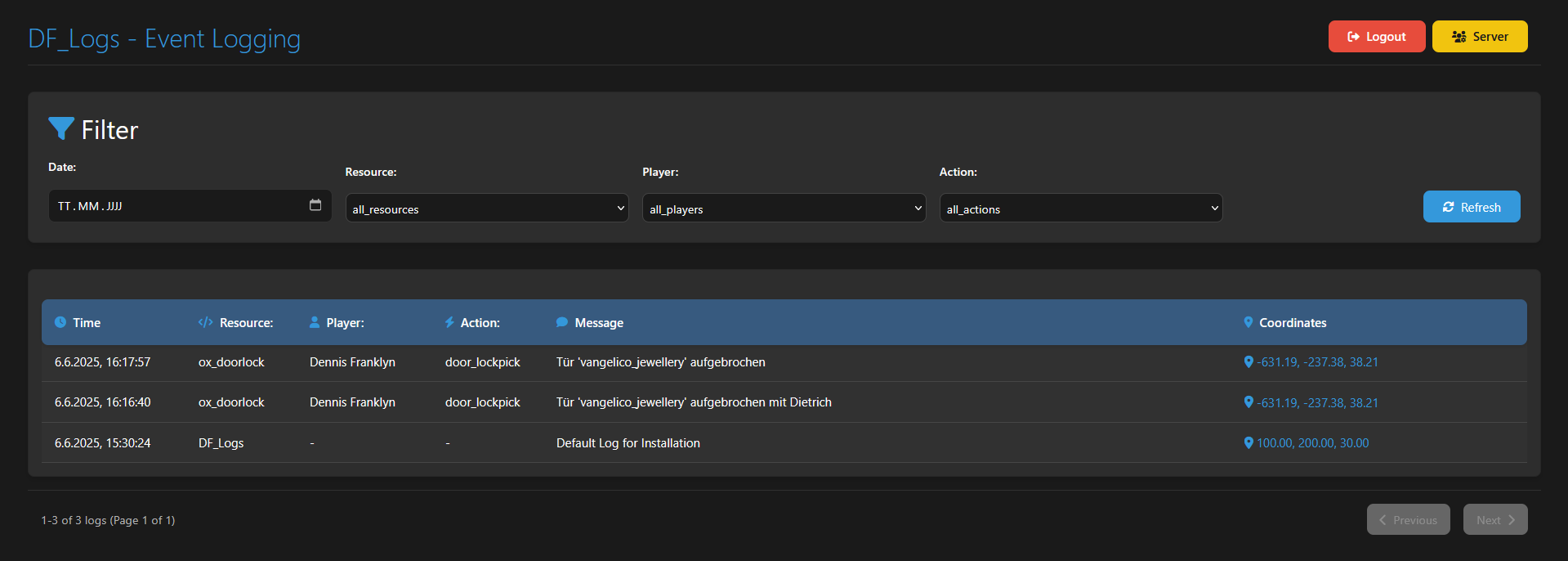Screen dimensions: 1568x561
Task: Click Dennis Franklyn in the 16:17:57 row
Action: tap(352, 362)
